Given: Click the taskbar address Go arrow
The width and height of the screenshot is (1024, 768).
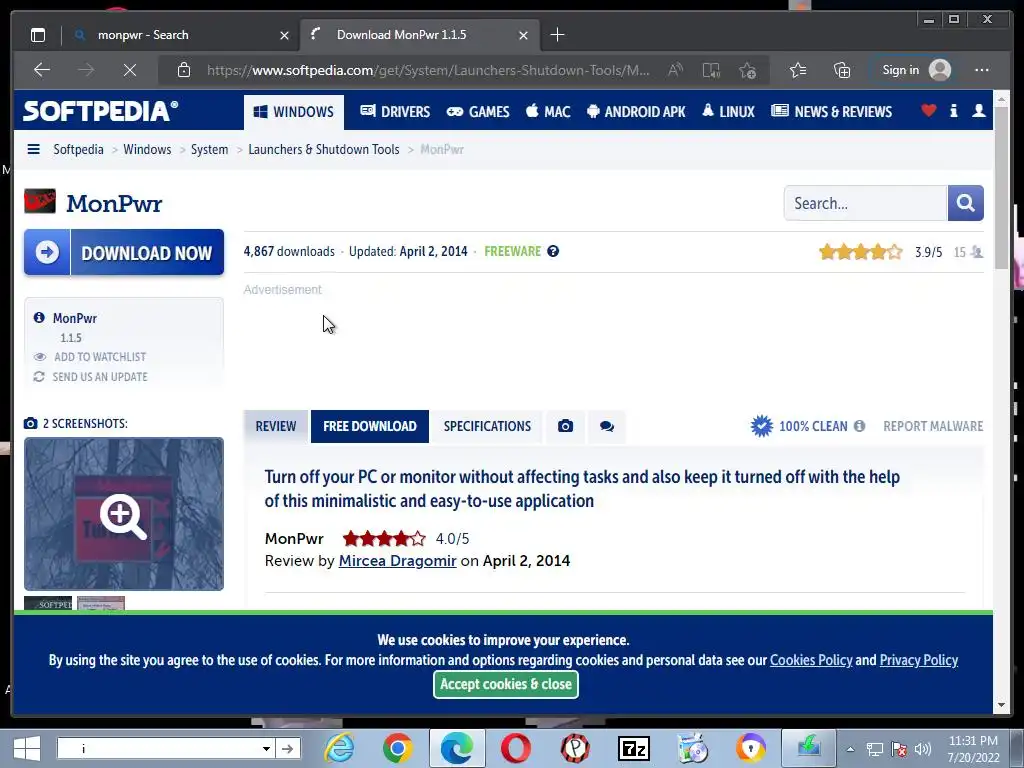Looking at the screenshot, I should (287, 748).
